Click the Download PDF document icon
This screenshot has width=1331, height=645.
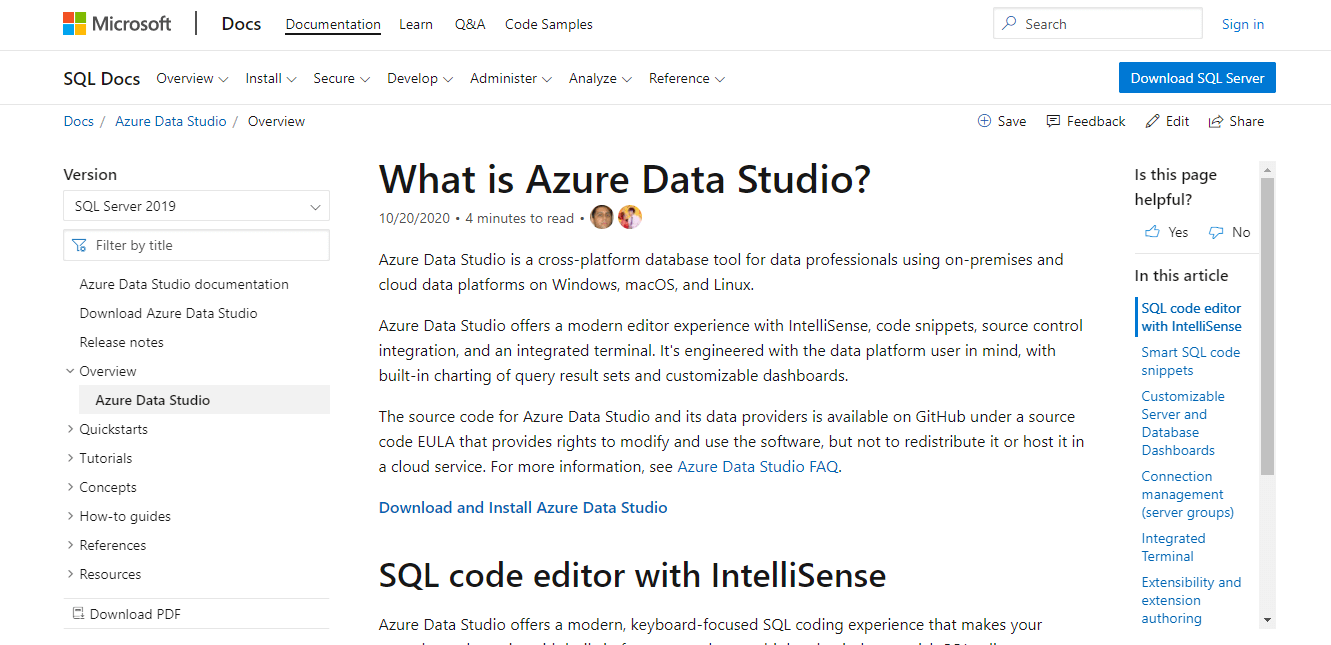pyautogui.click(x=78, y=614)
